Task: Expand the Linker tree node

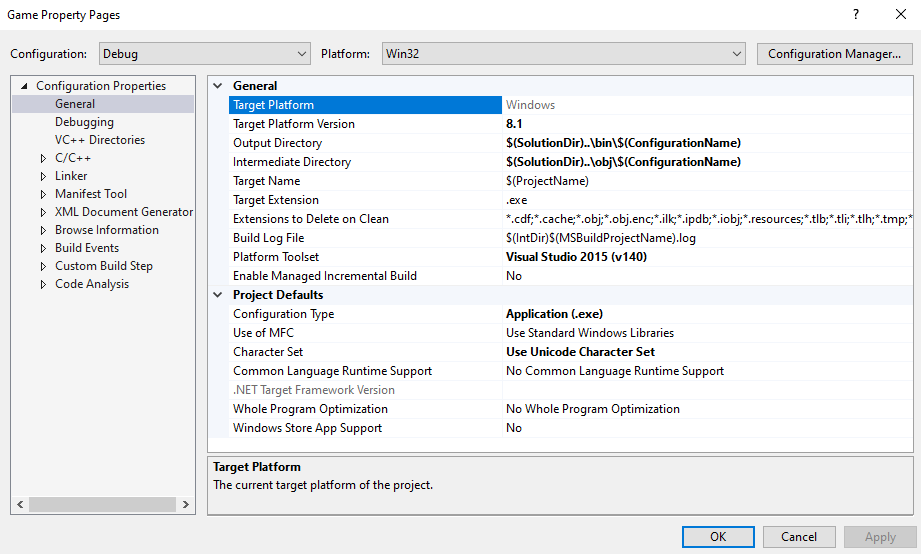Action: (x=43, y=176)
